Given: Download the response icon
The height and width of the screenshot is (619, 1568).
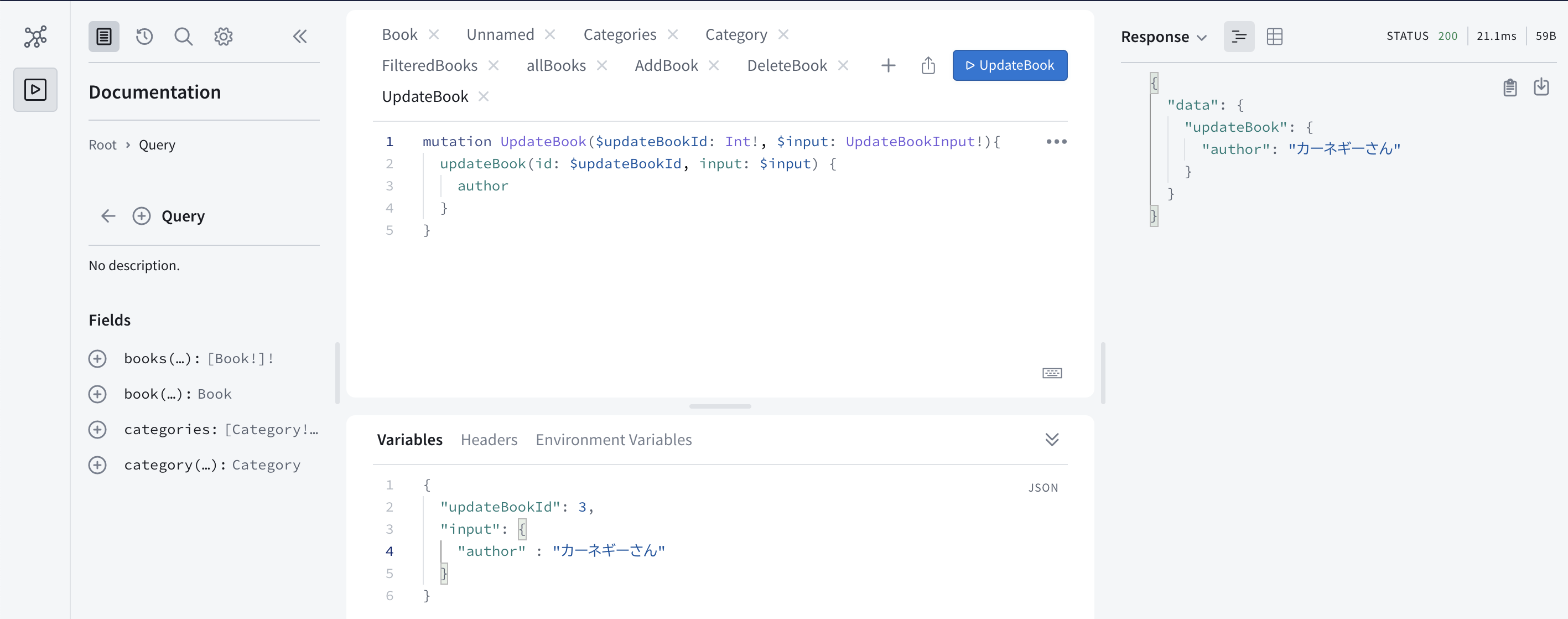Looking at the screenshot, I should 1541,86.
